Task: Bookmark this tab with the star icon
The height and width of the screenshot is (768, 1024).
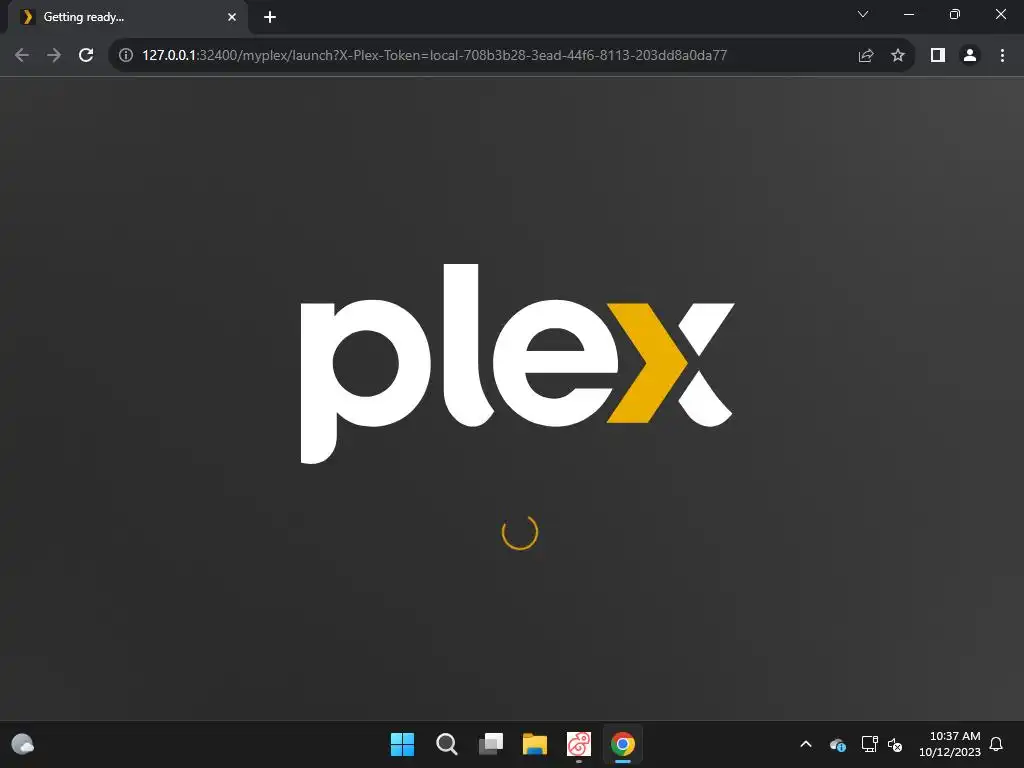Action: tap(898, 55)
